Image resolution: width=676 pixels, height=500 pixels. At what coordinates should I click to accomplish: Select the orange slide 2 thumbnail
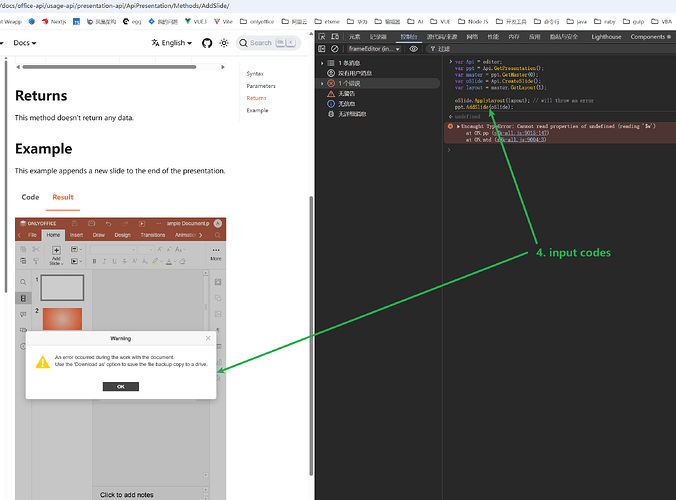pyautogui.click(x=62, y=319)
